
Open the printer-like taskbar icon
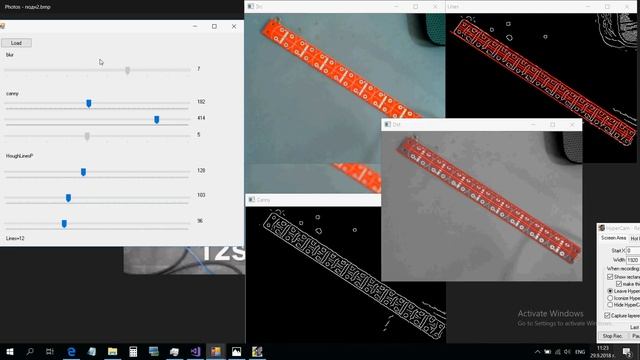tap(174, 351)
